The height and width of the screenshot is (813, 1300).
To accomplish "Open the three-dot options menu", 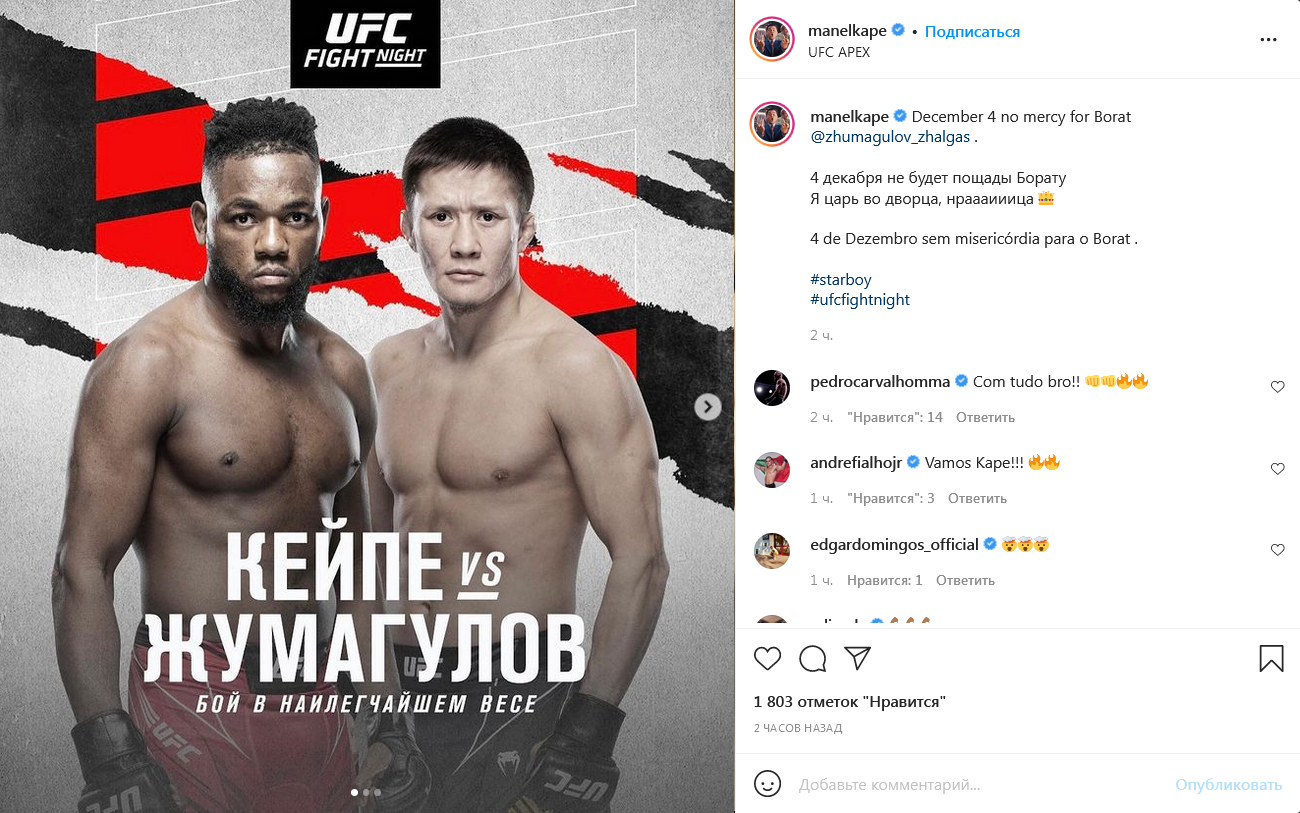I will click(1269, 40).
